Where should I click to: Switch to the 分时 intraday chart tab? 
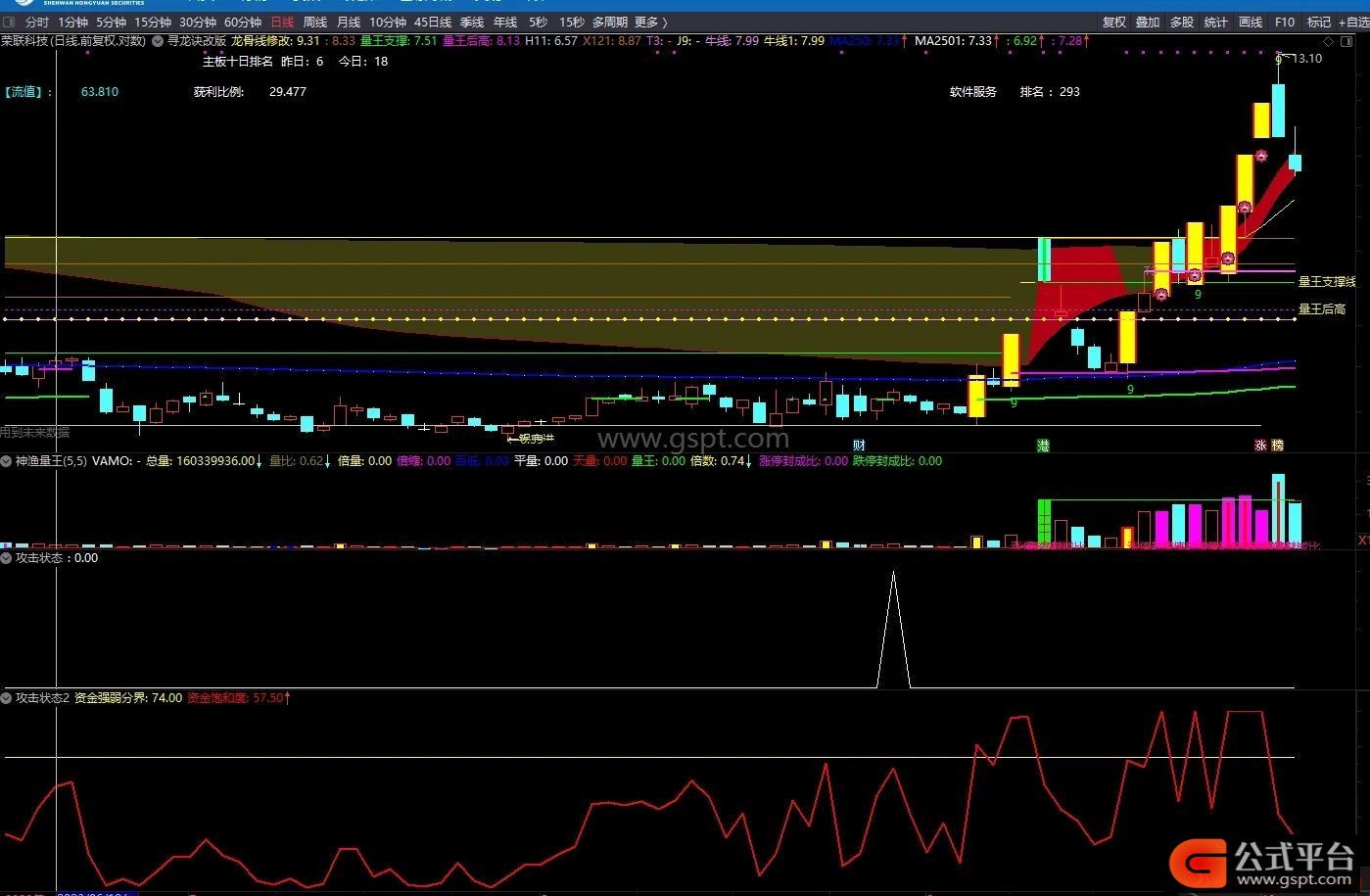[x=36, y=22]
